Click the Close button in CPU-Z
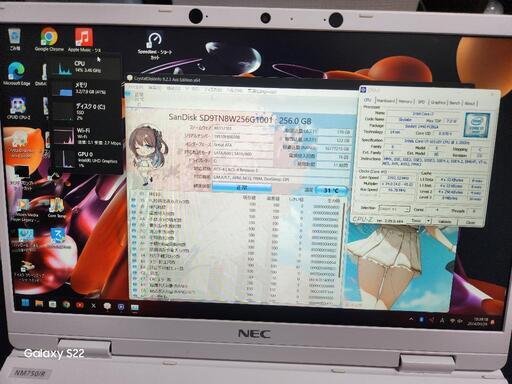This screenshot has height=384, width=512. click(470, 222)
